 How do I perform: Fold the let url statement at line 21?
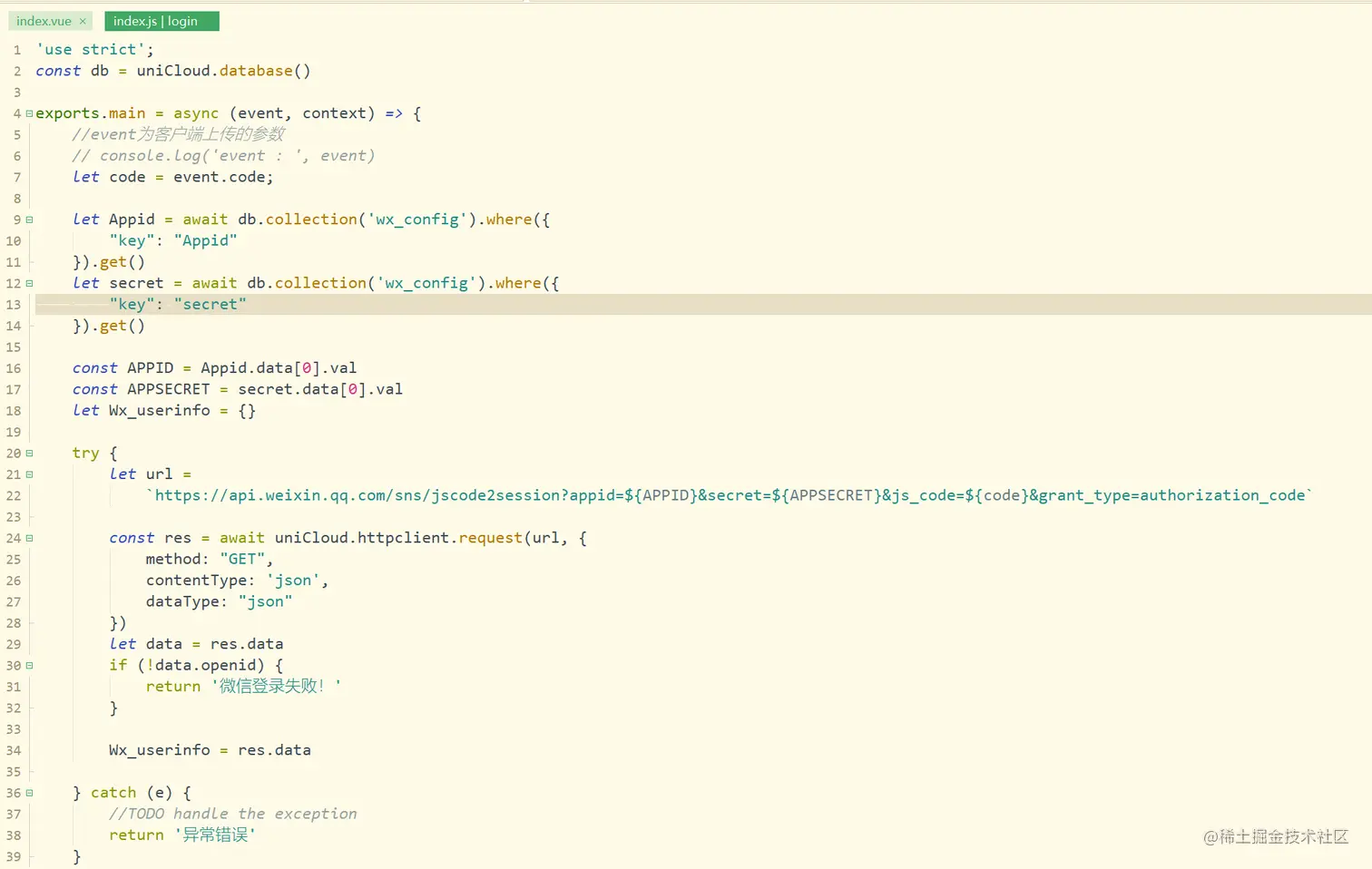point(29,474)
